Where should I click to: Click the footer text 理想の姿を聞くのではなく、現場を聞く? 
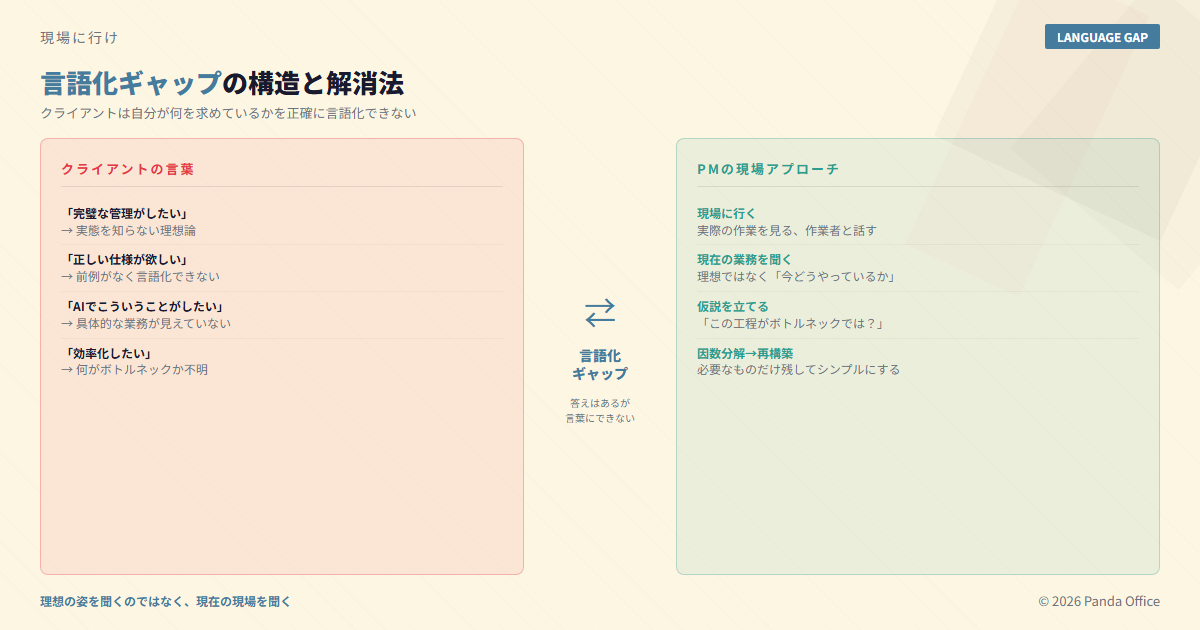[165, 601]
